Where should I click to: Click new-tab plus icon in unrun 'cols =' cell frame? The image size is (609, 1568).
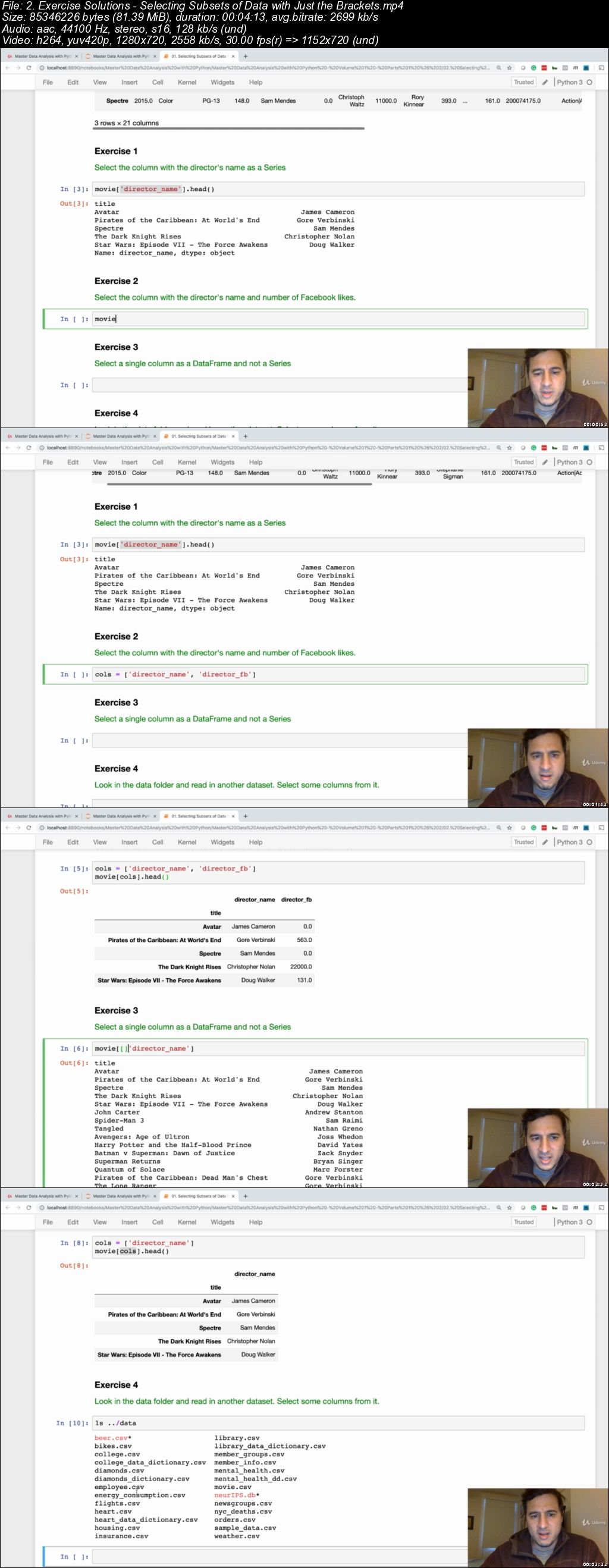tap(246, 436)
